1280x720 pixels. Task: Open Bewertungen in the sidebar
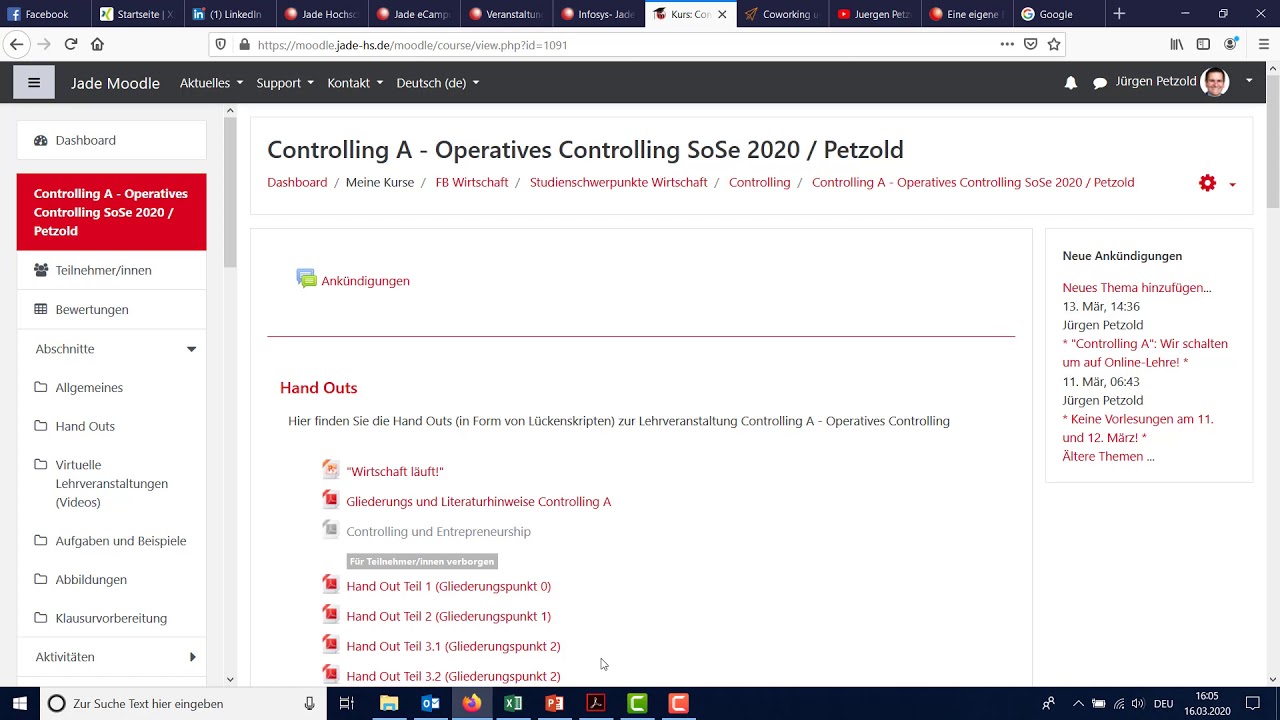(x=112, y=309)
